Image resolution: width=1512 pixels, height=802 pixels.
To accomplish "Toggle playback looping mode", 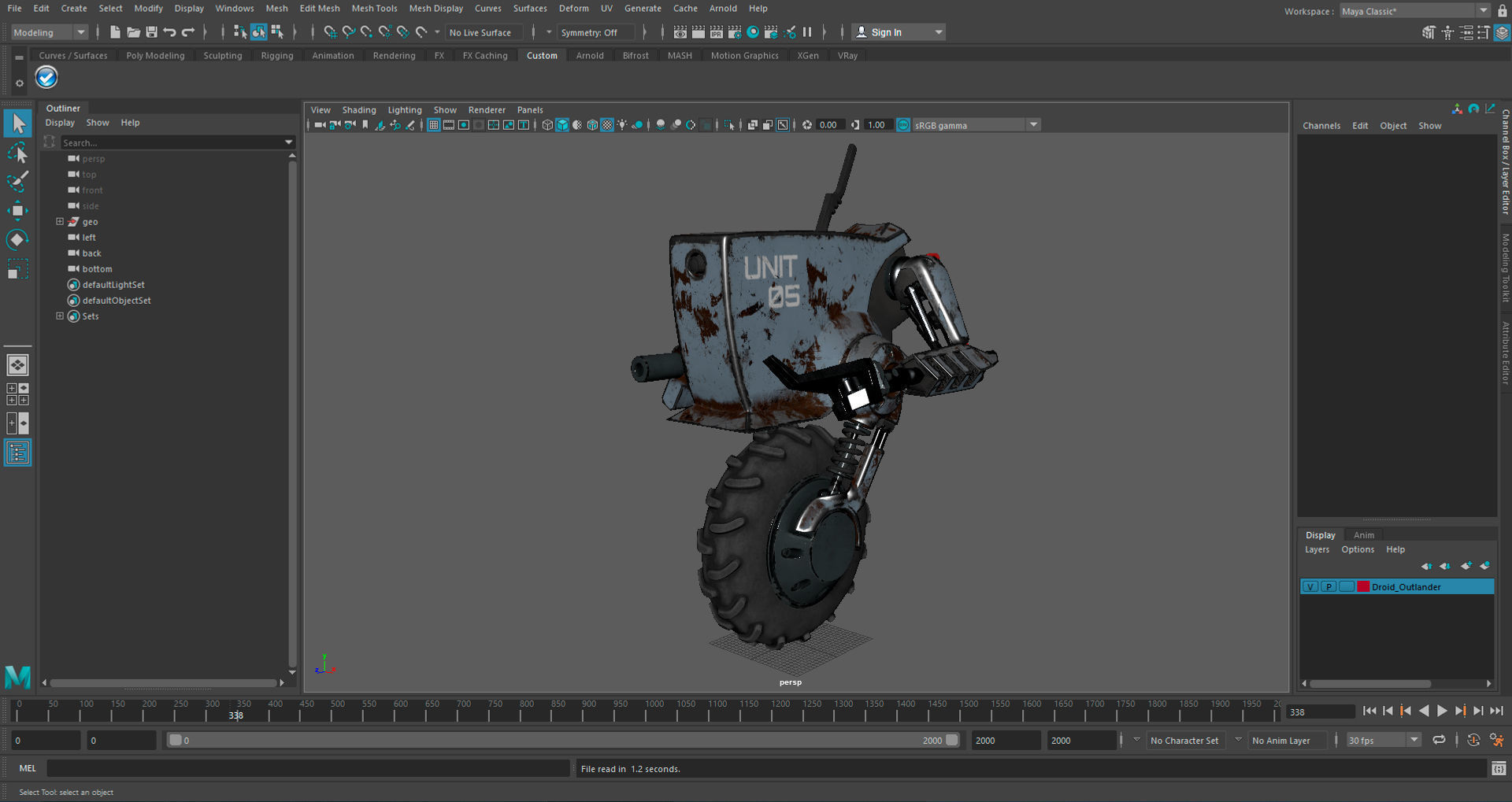I will click(x=1439, y=740).
